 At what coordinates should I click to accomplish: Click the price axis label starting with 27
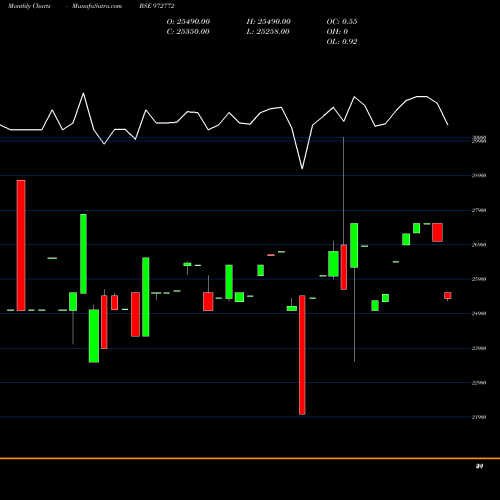click(479, 210)
